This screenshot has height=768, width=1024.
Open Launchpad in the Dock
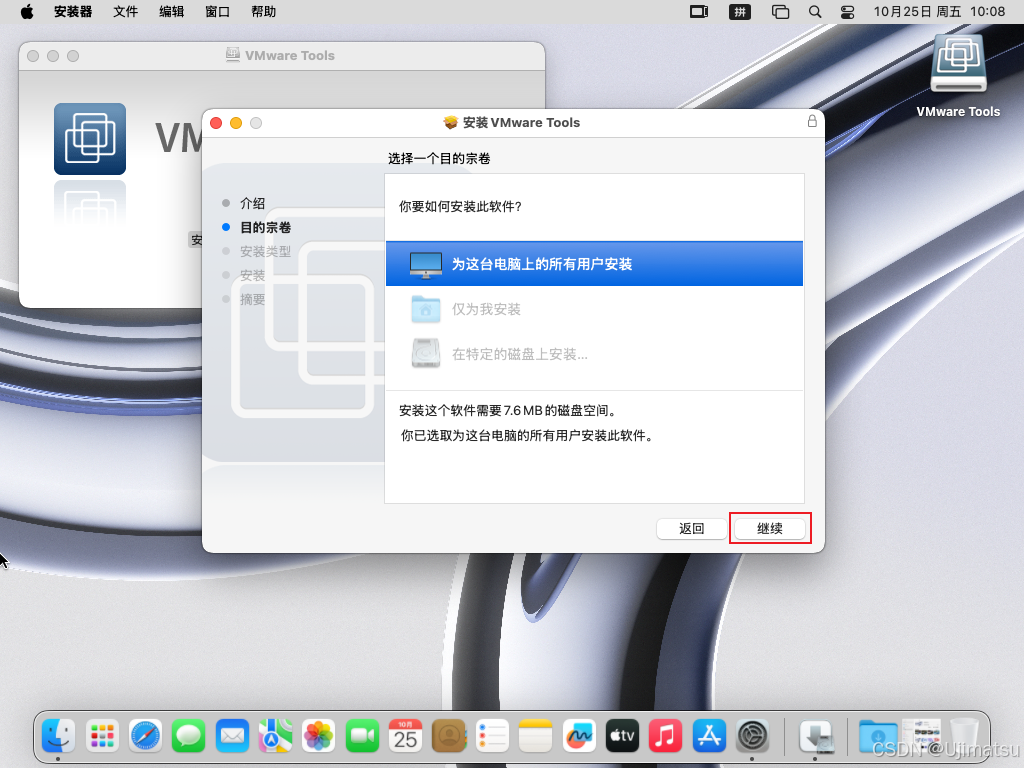pyautogui.click(x=102, y=737)
